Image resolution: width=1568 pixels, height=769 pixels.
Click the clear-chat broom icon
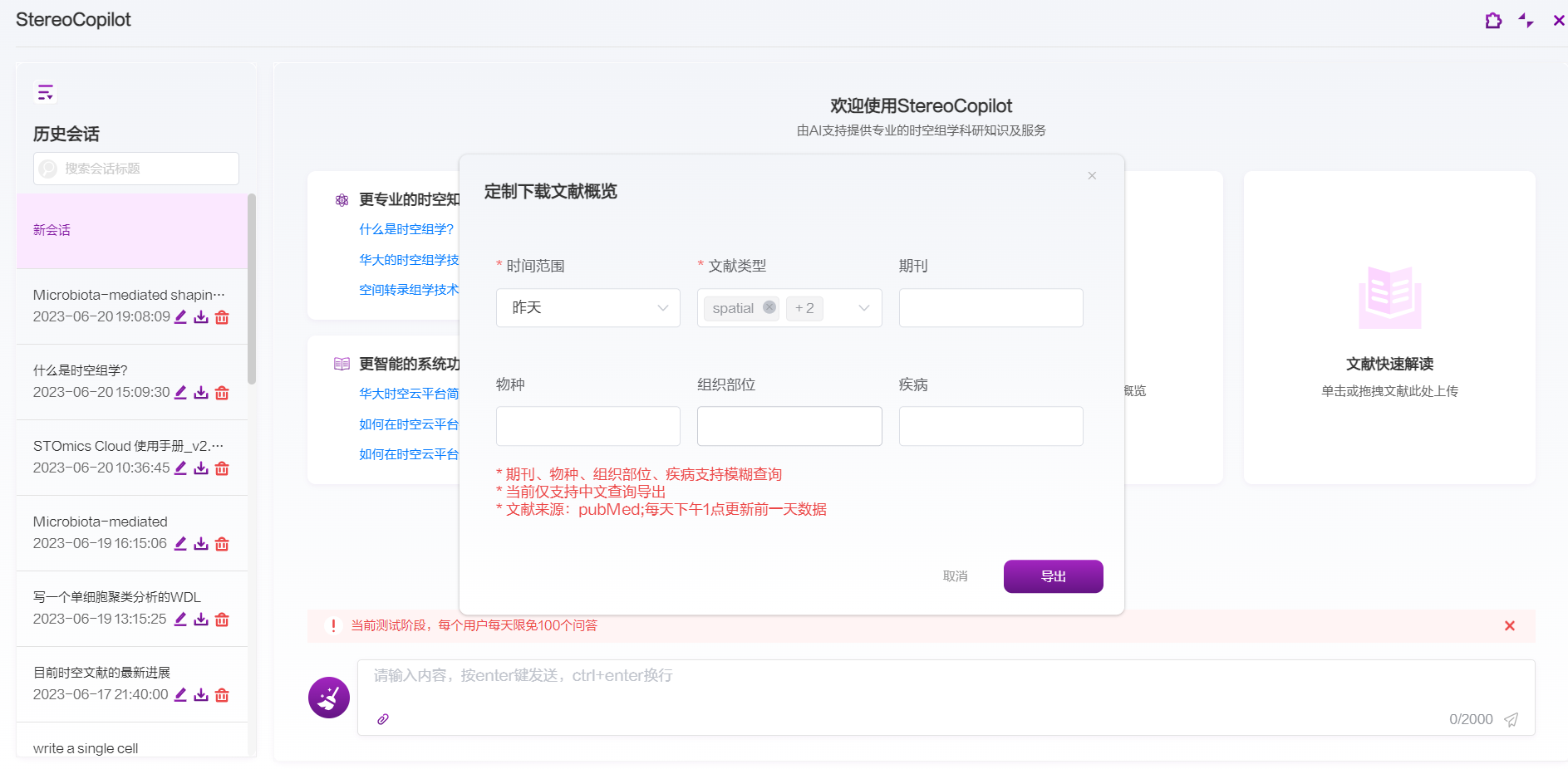pyautogui.click(x=329, y=698)
